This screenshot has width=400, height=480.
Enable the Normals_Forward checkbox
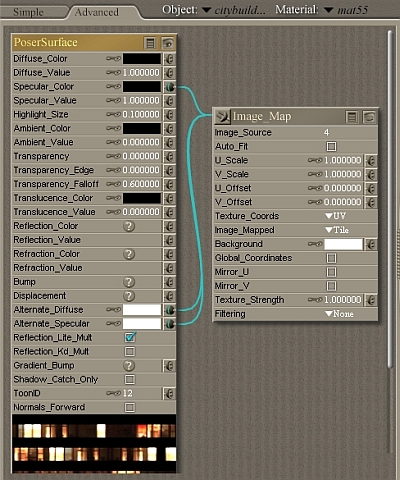coord(130,408)
